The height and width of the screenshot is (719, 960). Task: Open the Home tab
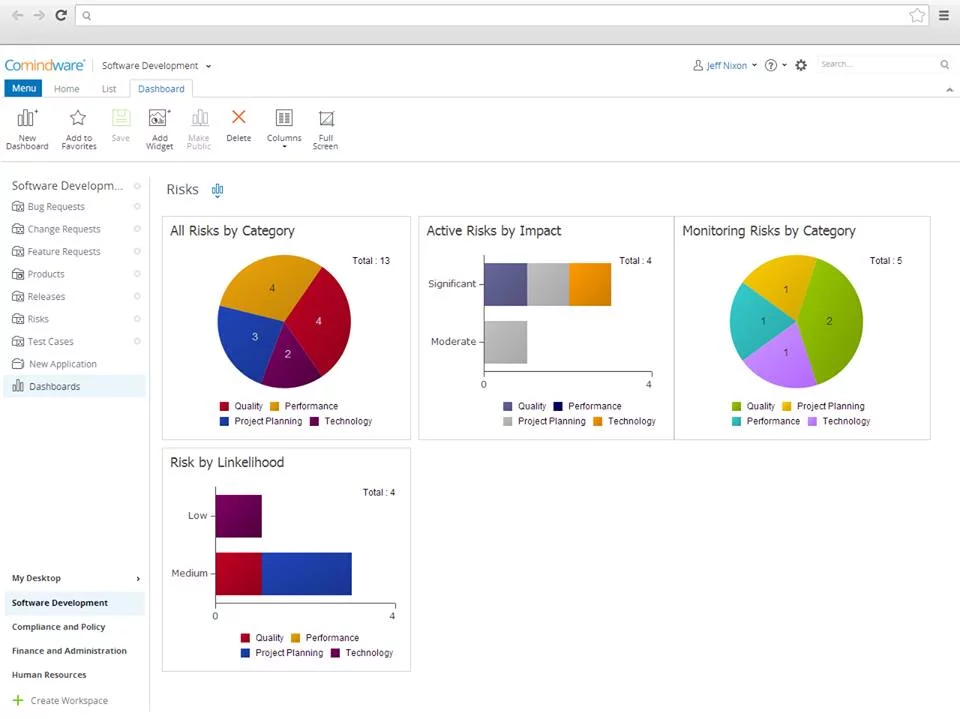coord(66,88)
